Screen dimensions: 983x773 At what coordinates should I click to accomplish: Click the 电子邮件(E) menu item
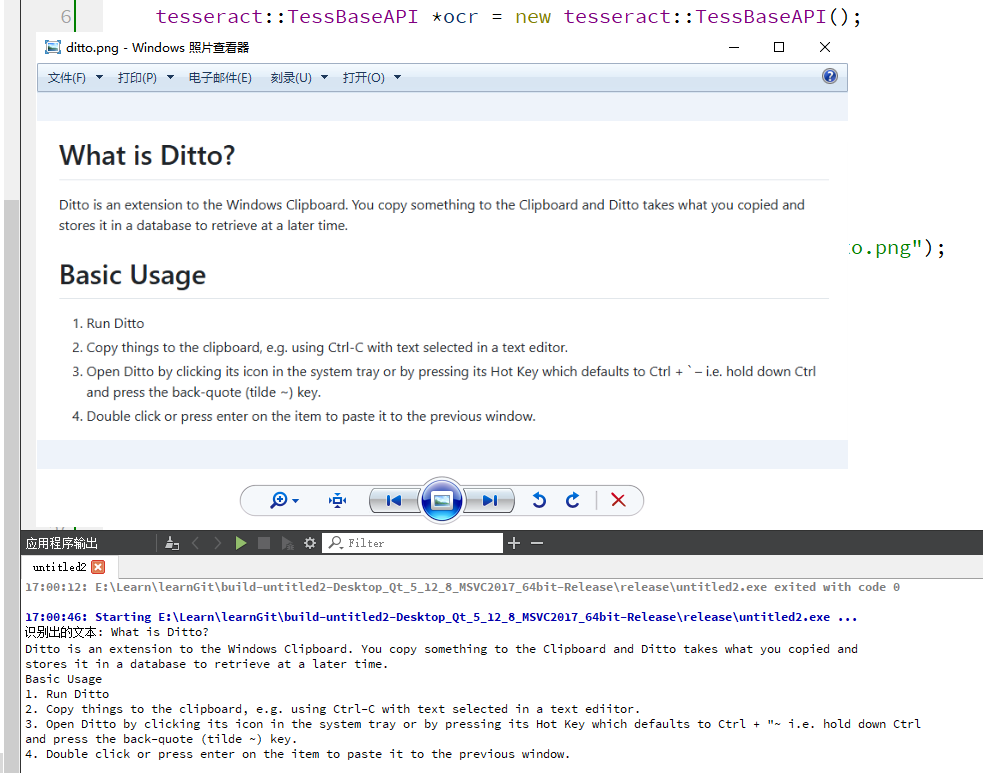pyautogui.click(x=220, y=78)
